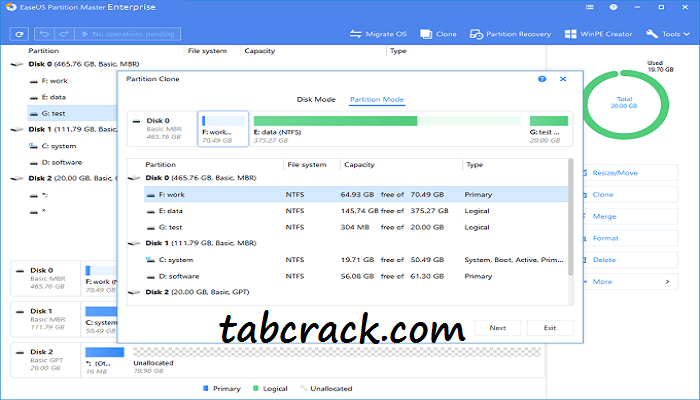Click Disk 1 header in main list
The height and width of the screenshot is (400, 700).
pos(72,129)
